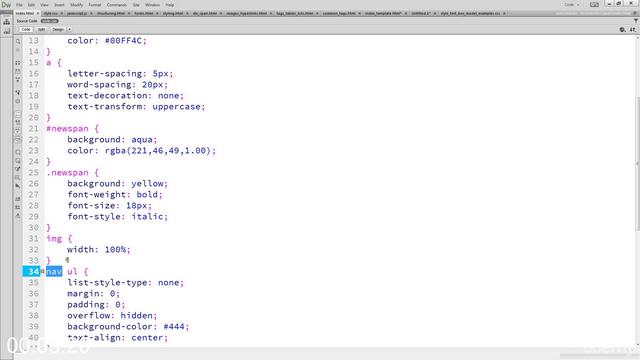Open the Insert menu
The width and height of the screenshot is (640, 360).
click(x=59, y=5)
